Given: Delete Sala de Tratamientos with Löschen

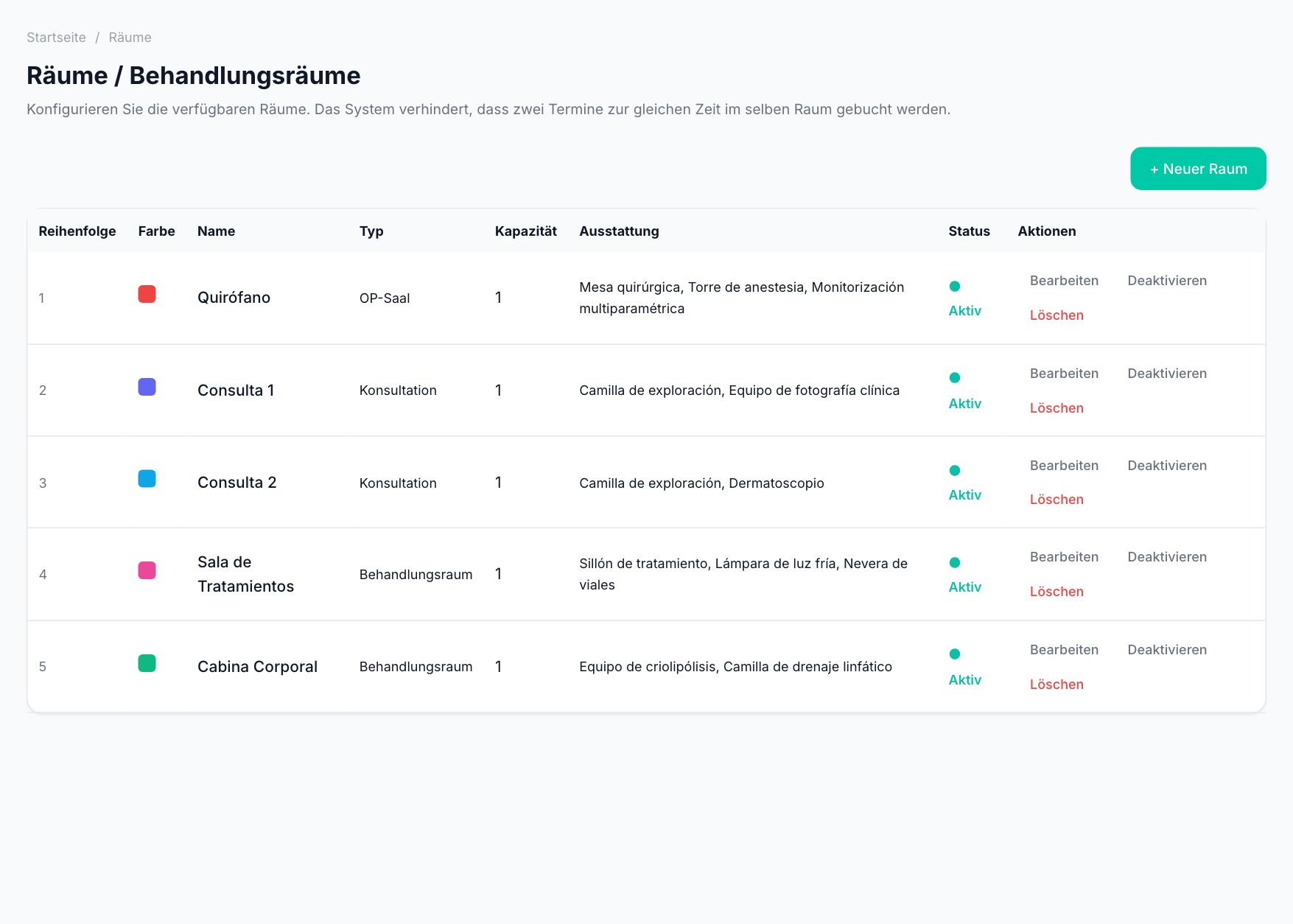Looking at the screenshot, I should [x=1057, y=592].
